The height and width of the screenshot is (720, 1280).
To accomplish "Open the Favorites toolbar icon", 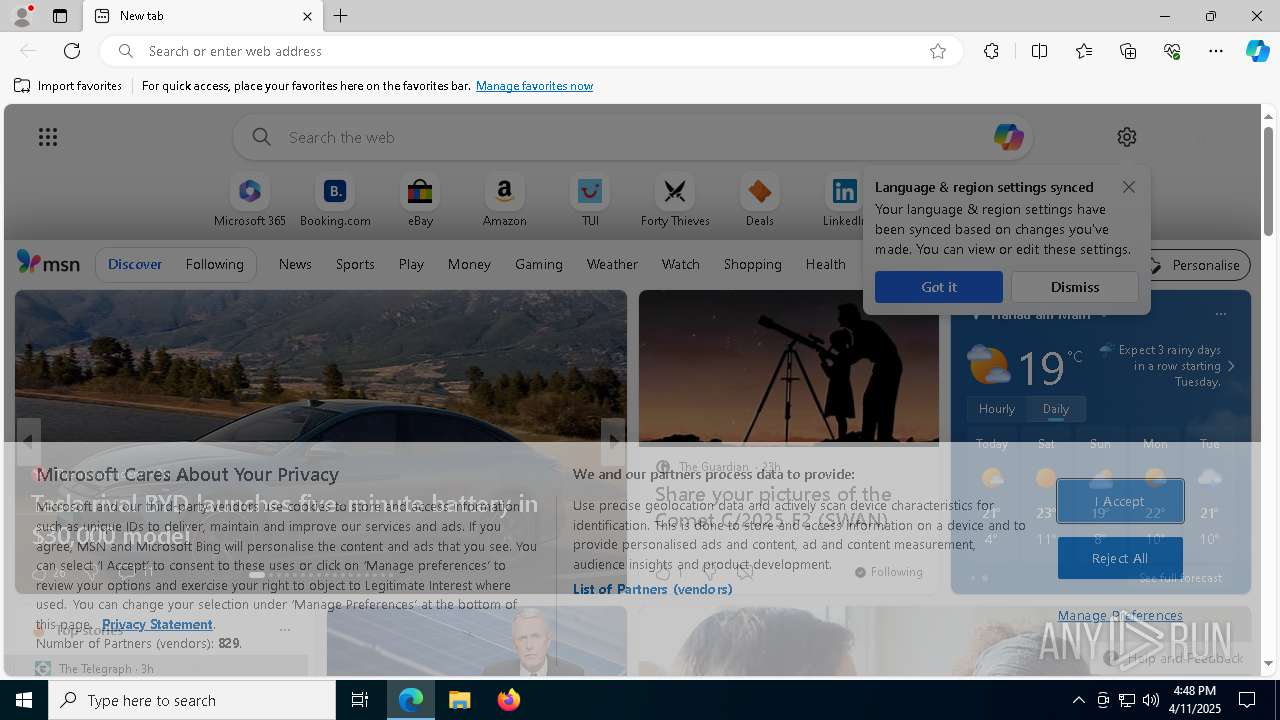I will [x=1084, y=51].
